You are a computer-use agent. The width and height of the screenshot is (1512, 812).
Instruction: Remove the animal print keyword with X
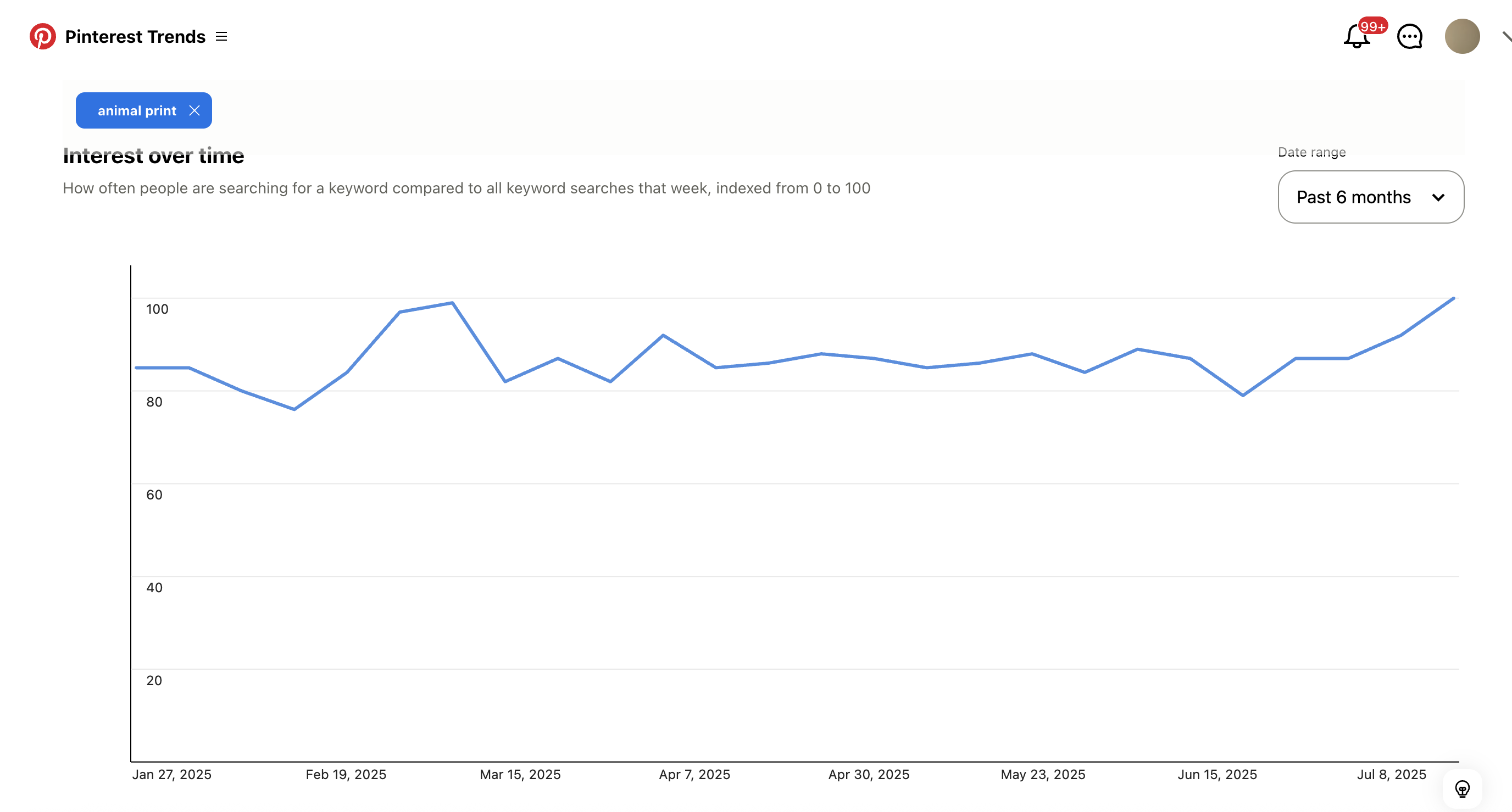pyautogui.click(x=195, y=110)
